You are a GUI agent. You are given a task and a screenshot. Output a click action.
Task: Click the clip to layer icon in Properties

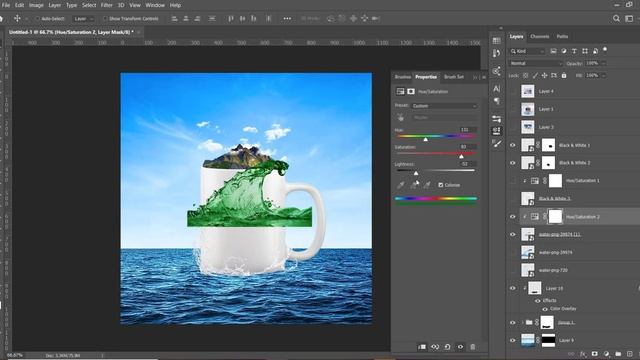click(x=422, y=347)
